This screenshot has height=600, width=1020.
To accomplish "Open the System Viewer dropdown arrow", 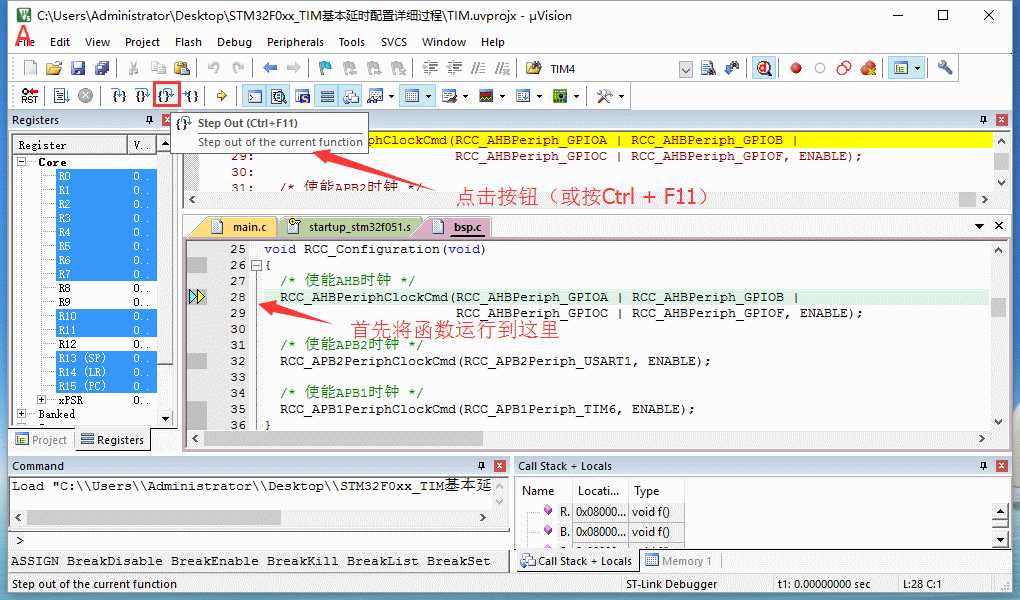I will pyautogui.click(x=576, y=96).
